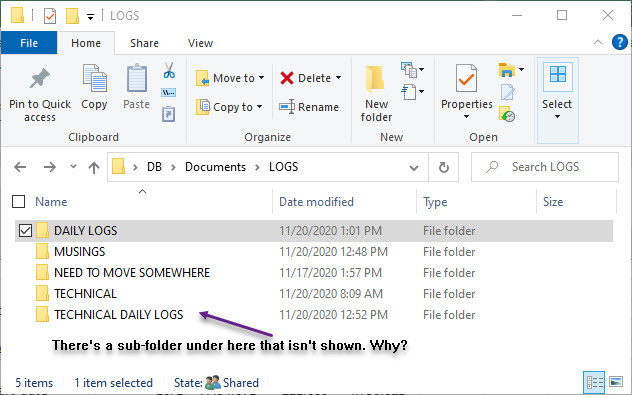Screen dimensions: 632x395
Task: Select the DAILY LOGS folder name
Action: [x=85, y=231]
